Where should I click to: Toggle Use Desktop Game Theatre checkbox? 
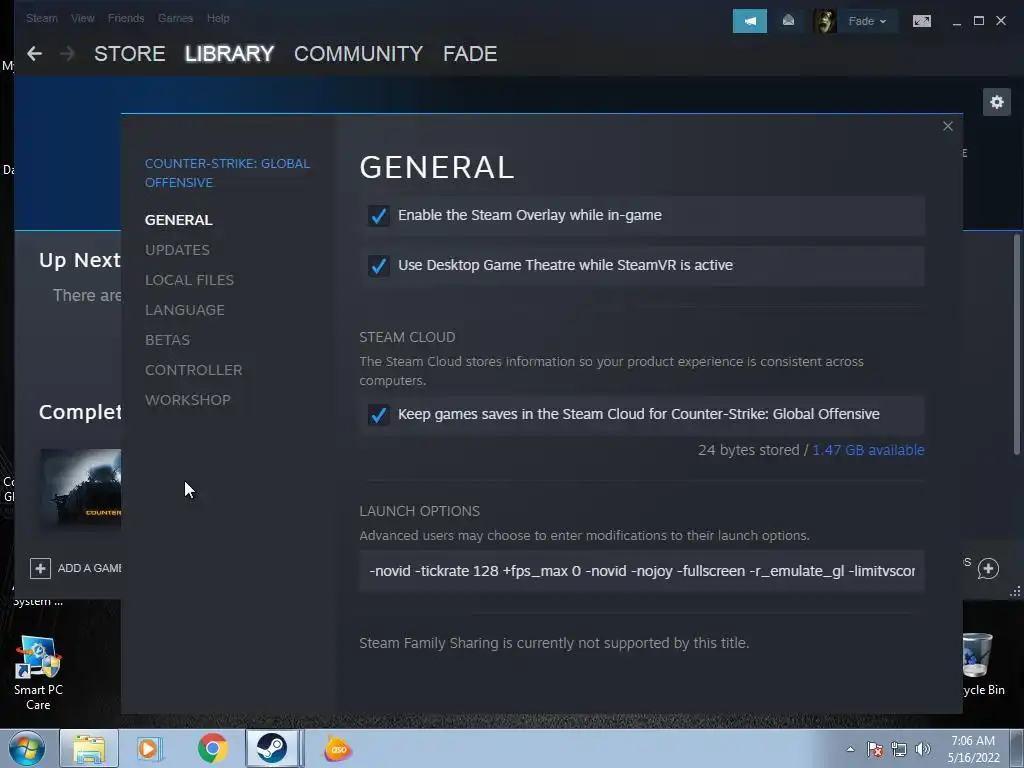[x=379, y=265]
